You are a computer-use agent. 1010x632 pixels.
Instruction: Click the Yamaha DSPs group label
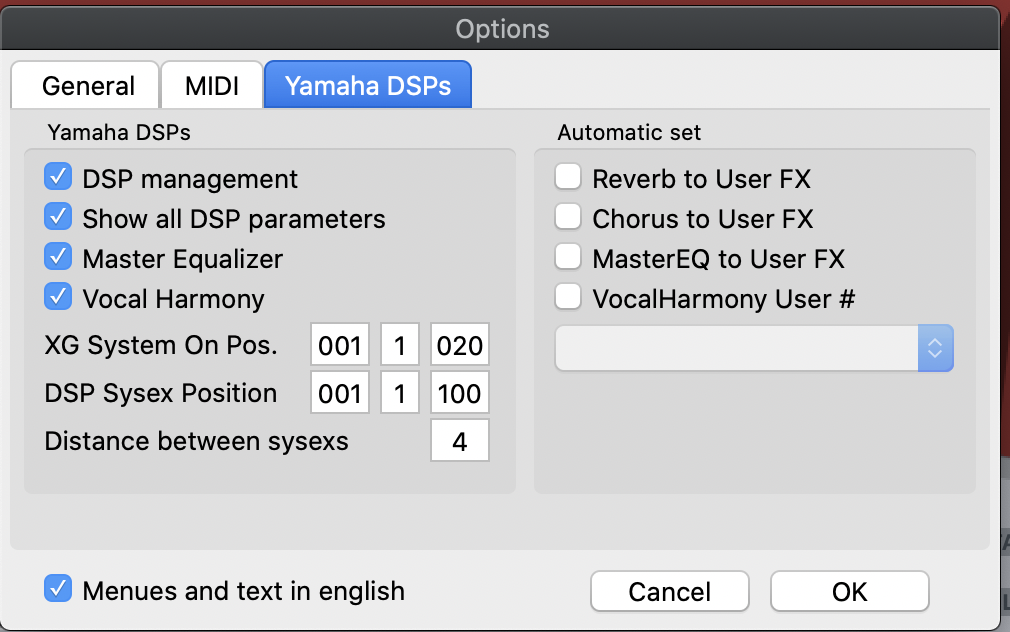119,133
